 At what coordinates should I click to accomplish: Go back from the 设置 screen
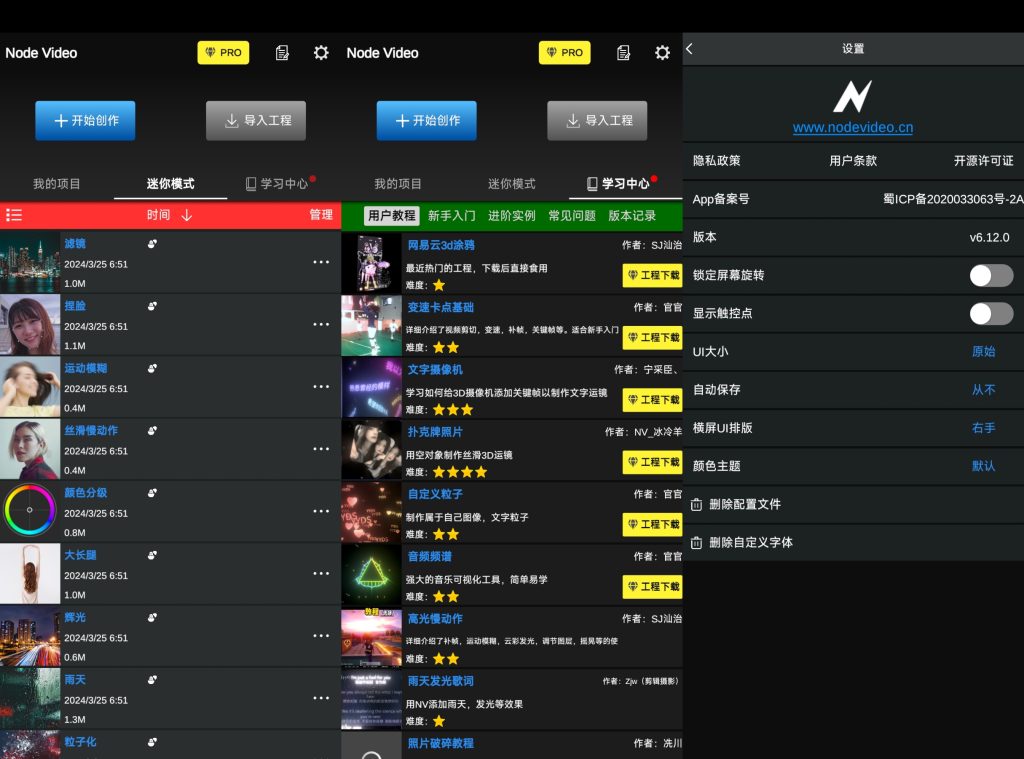coord(690,49)
